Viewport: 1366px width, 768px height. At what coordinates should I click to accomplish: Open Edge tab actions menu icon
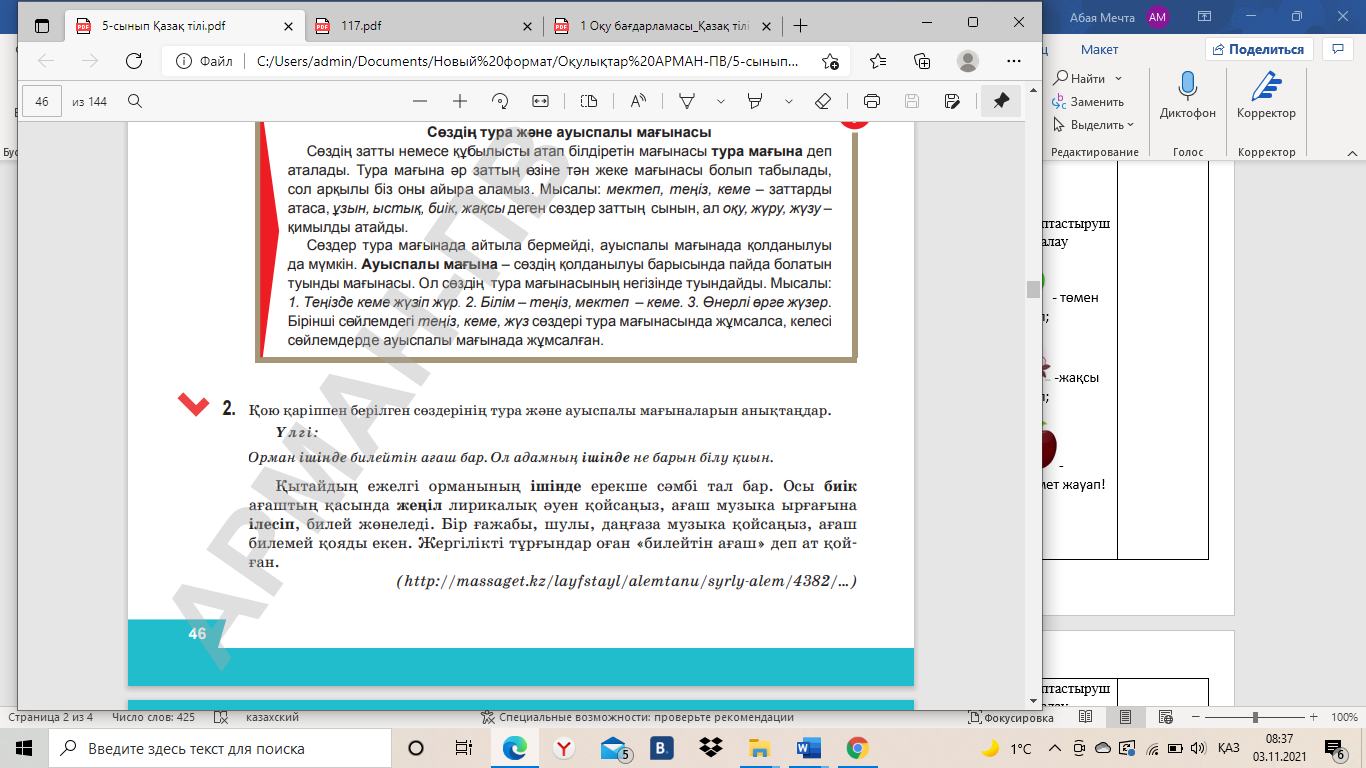pos(42,26)
